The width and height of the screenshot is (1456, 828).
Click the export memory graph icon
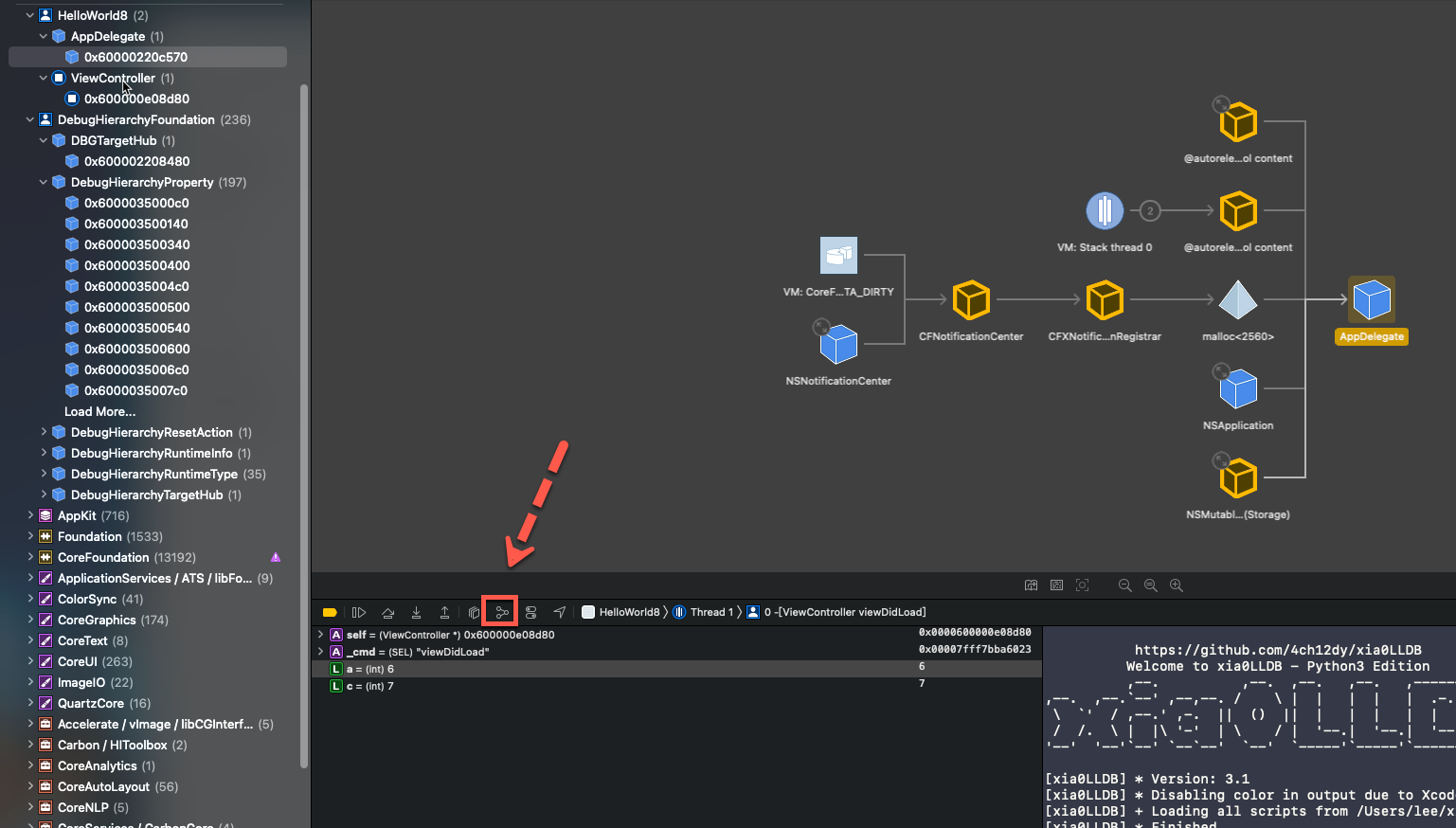pyautogui.click(x=1031, y=585)
